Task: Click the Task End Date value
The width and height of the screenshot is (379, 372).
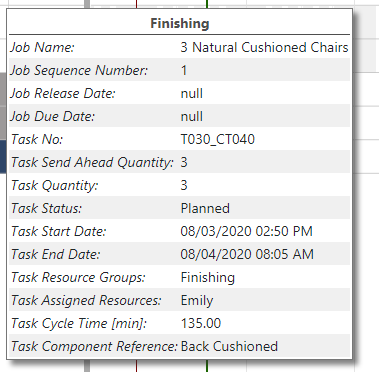Action: [x=247, y=254]
